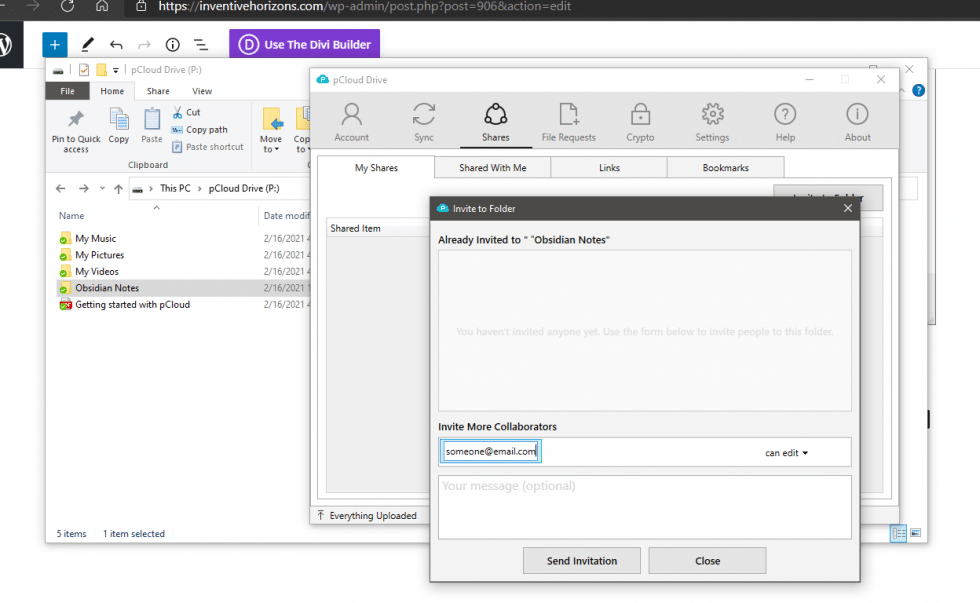Open the Help section in pCloud Drive
This screenshot has width=980, height=603.
click(785, 122)
